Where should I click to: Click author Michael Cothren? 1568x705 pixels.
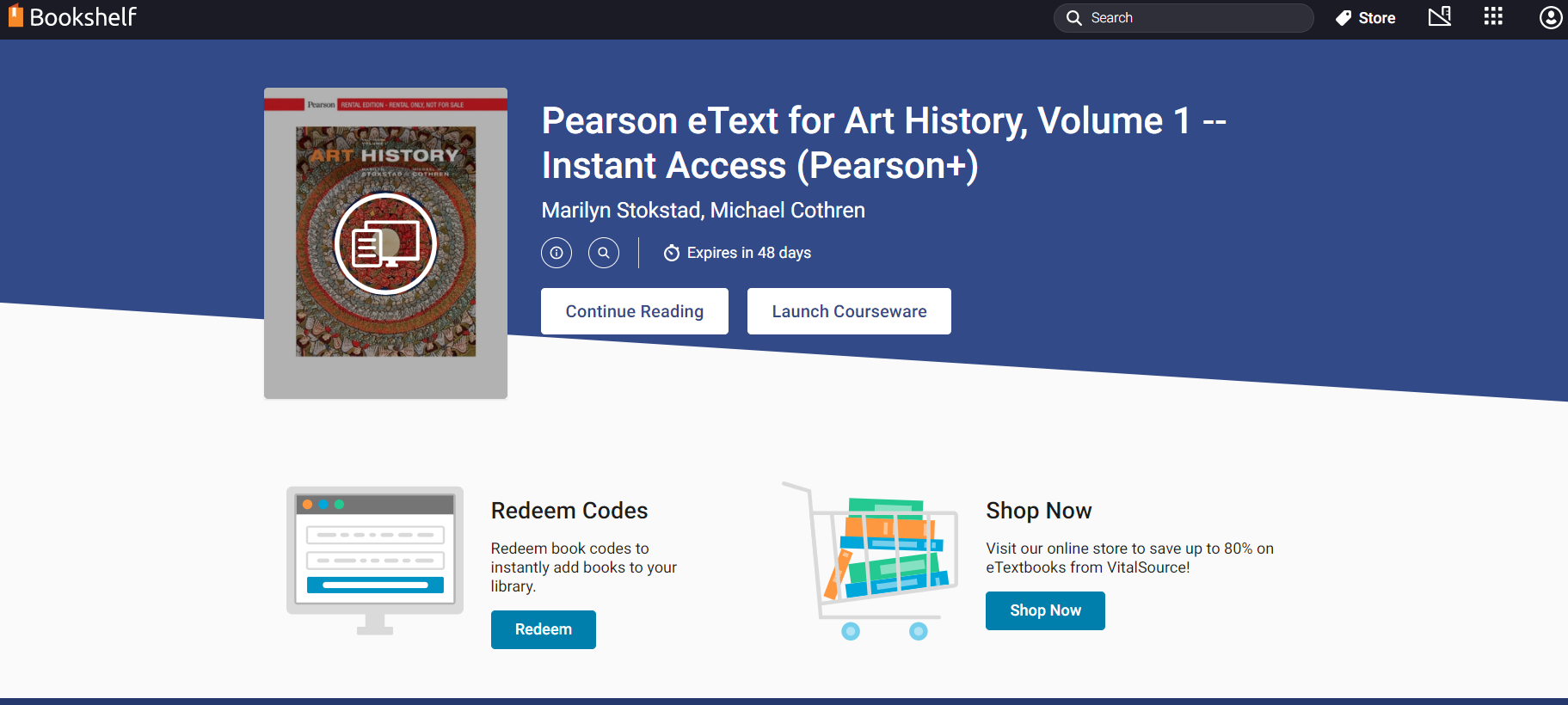click(787, 210)
